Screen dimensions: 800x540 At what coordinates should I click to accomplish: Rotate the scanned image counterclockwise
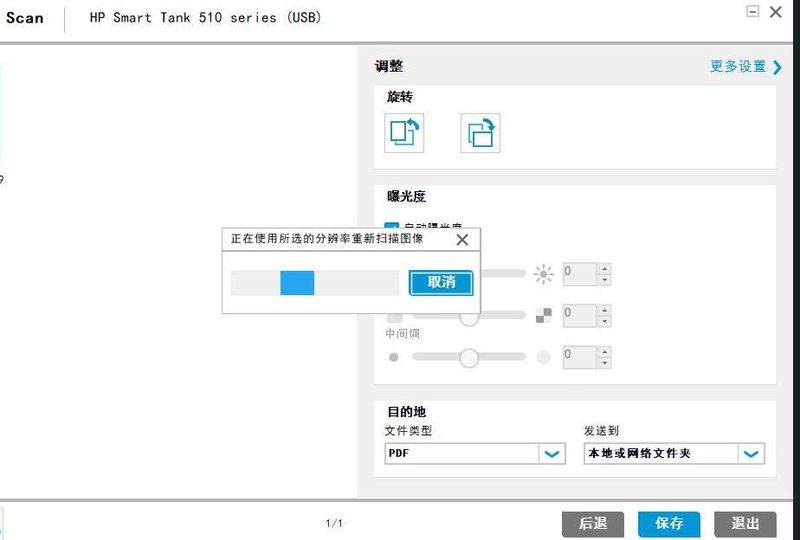(404, 133)
